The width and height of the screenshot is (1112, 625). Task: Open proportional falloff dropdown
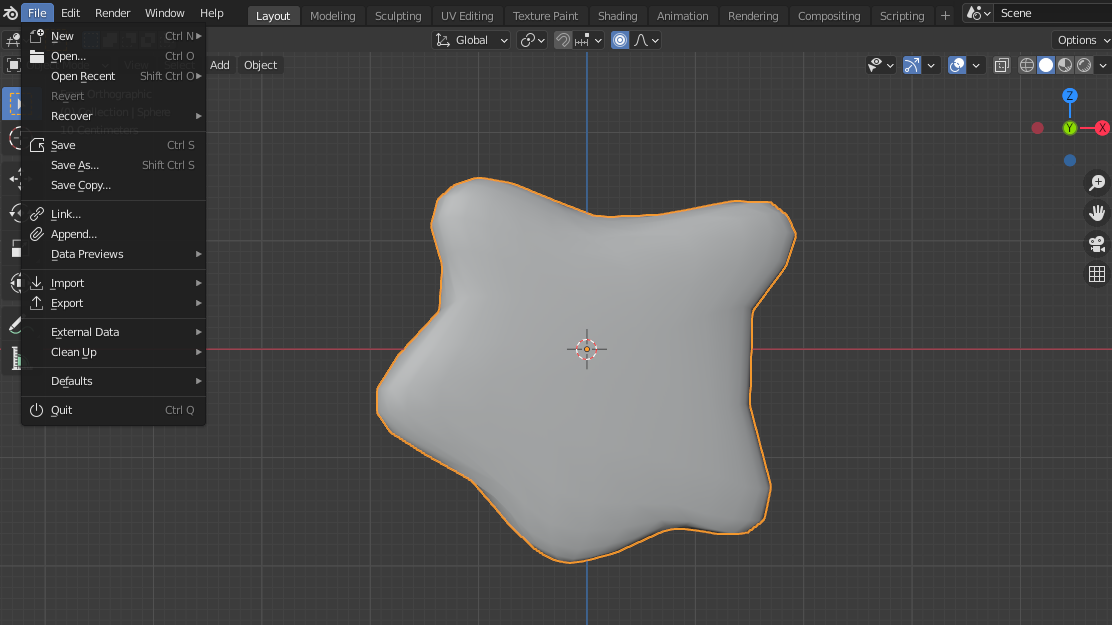[x=646, y=40]
